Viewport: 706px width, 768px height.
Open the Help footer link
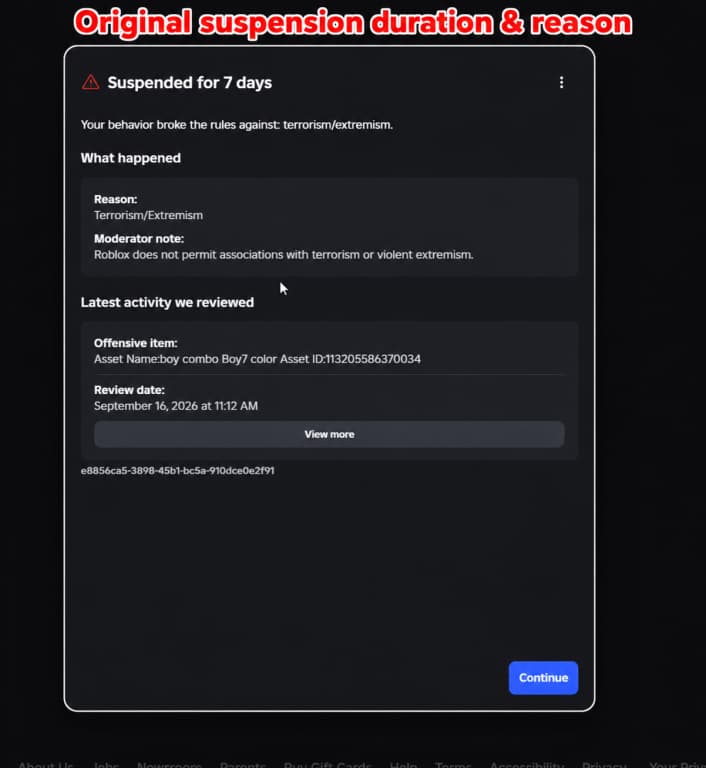click(403, 764)
